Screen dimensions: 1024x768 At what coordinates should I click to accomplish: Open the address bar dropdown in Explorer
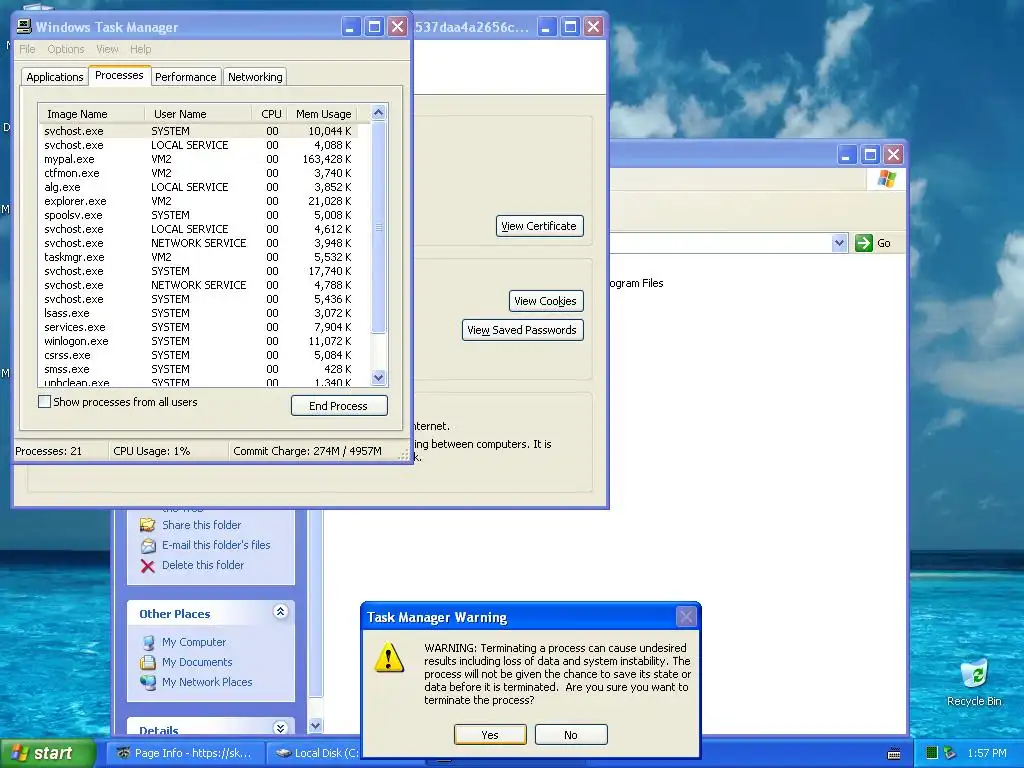tap(839, 243)
